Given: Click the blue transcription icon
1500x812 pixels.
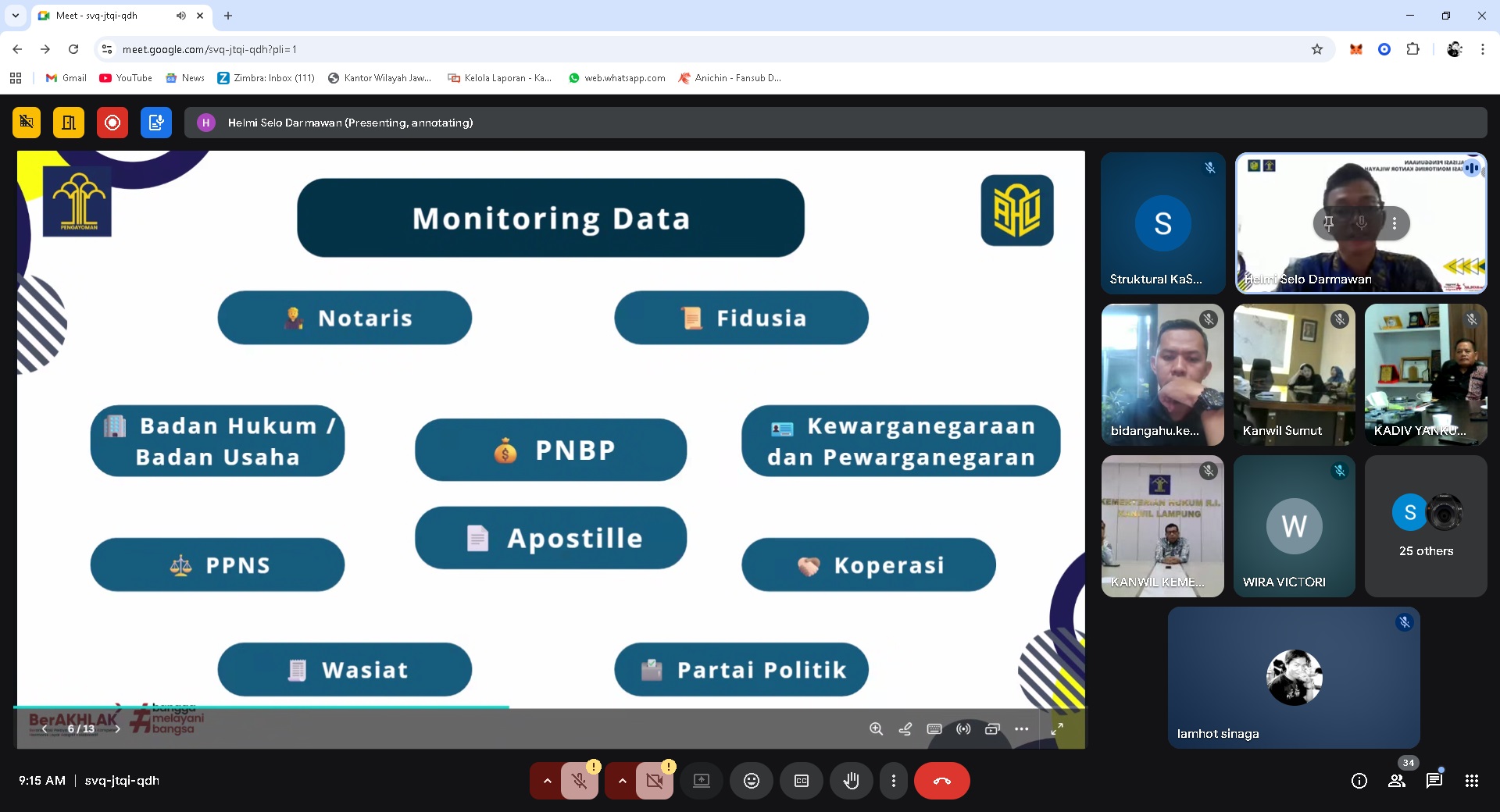Looking at the screenshot, I should pyautogui.click(x=156, y=123).
